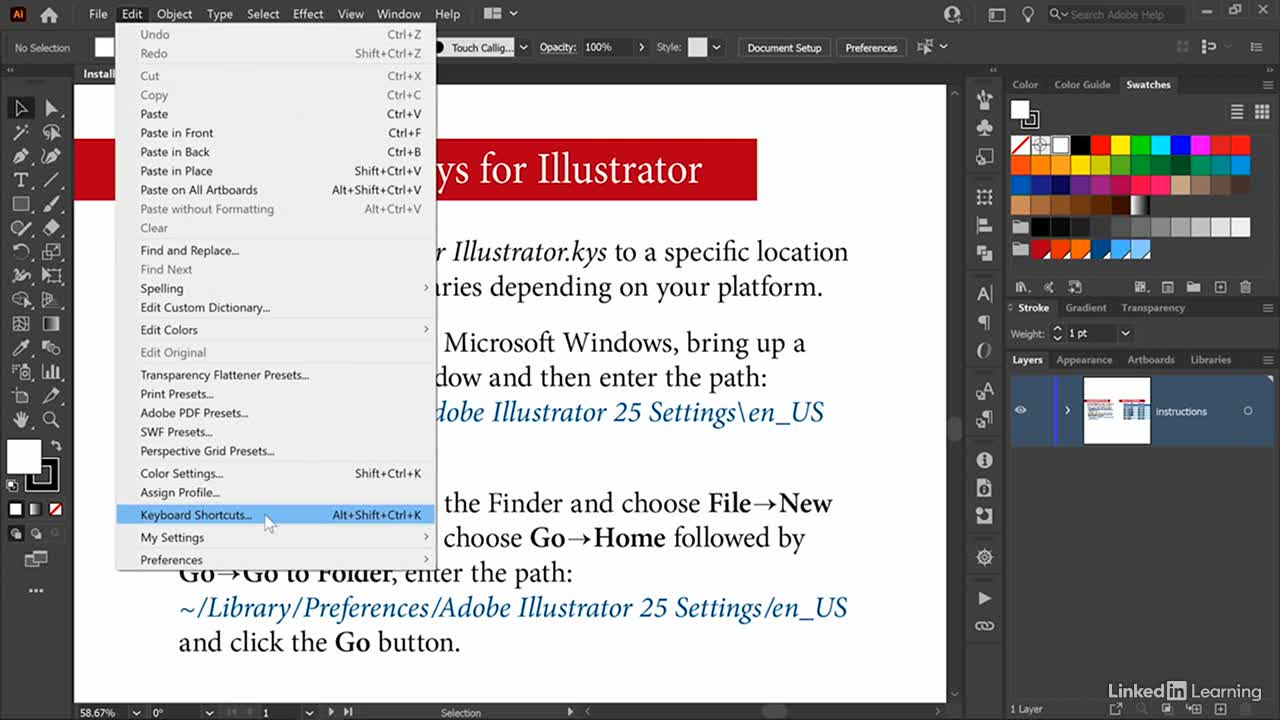1280x720 pixels.
Task: Select the Paintbrush tool
Action: [x=51, y=204]
